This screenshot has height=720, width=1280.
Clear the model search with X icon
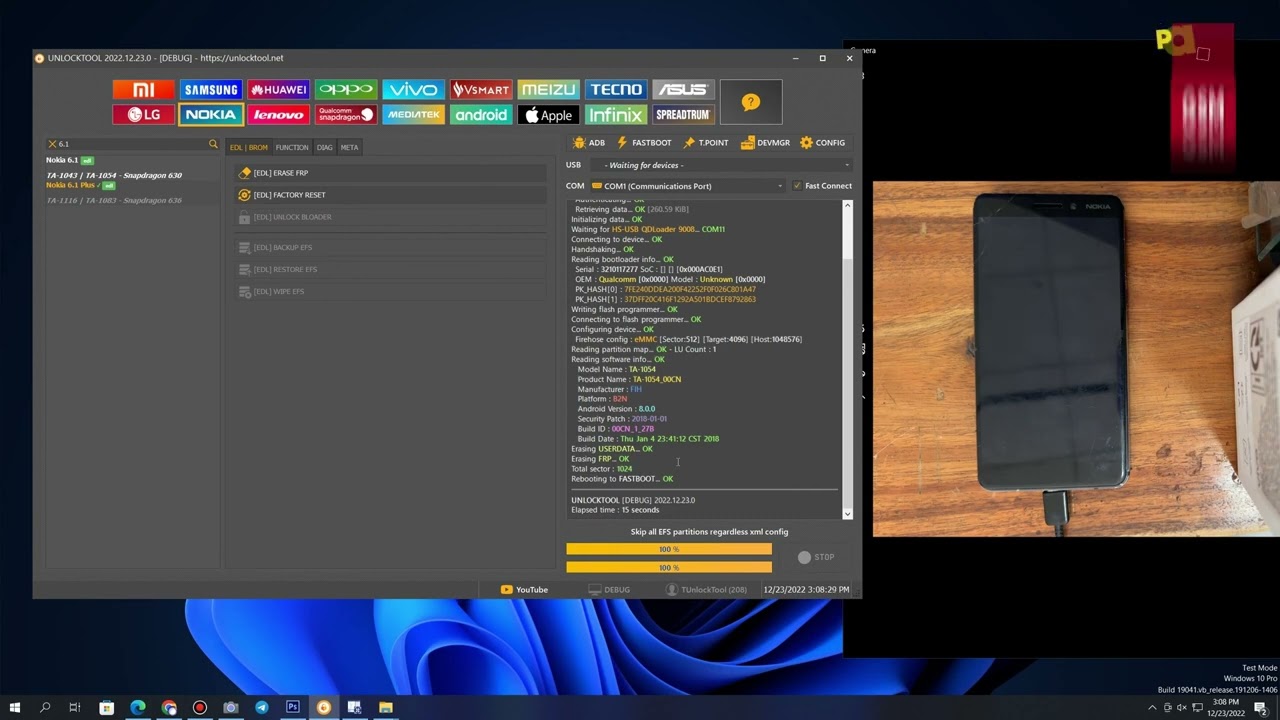pyautogui.click(x=52, y=144)
